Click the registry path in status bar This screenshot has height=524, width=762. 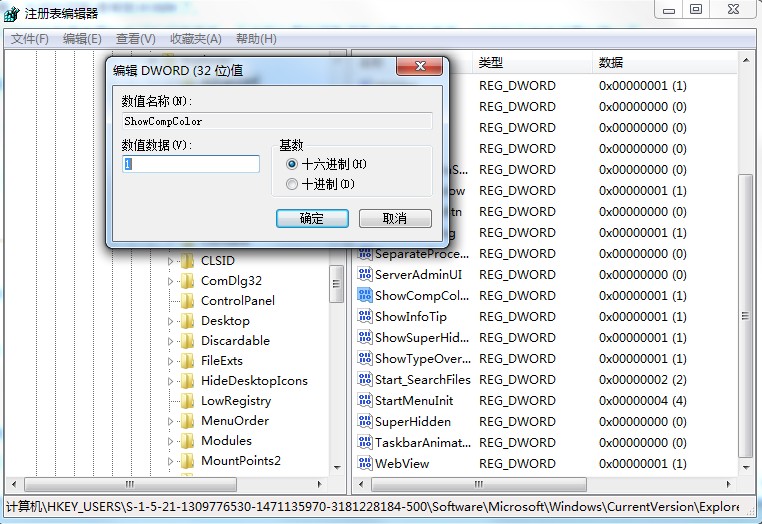coord(373,507)
